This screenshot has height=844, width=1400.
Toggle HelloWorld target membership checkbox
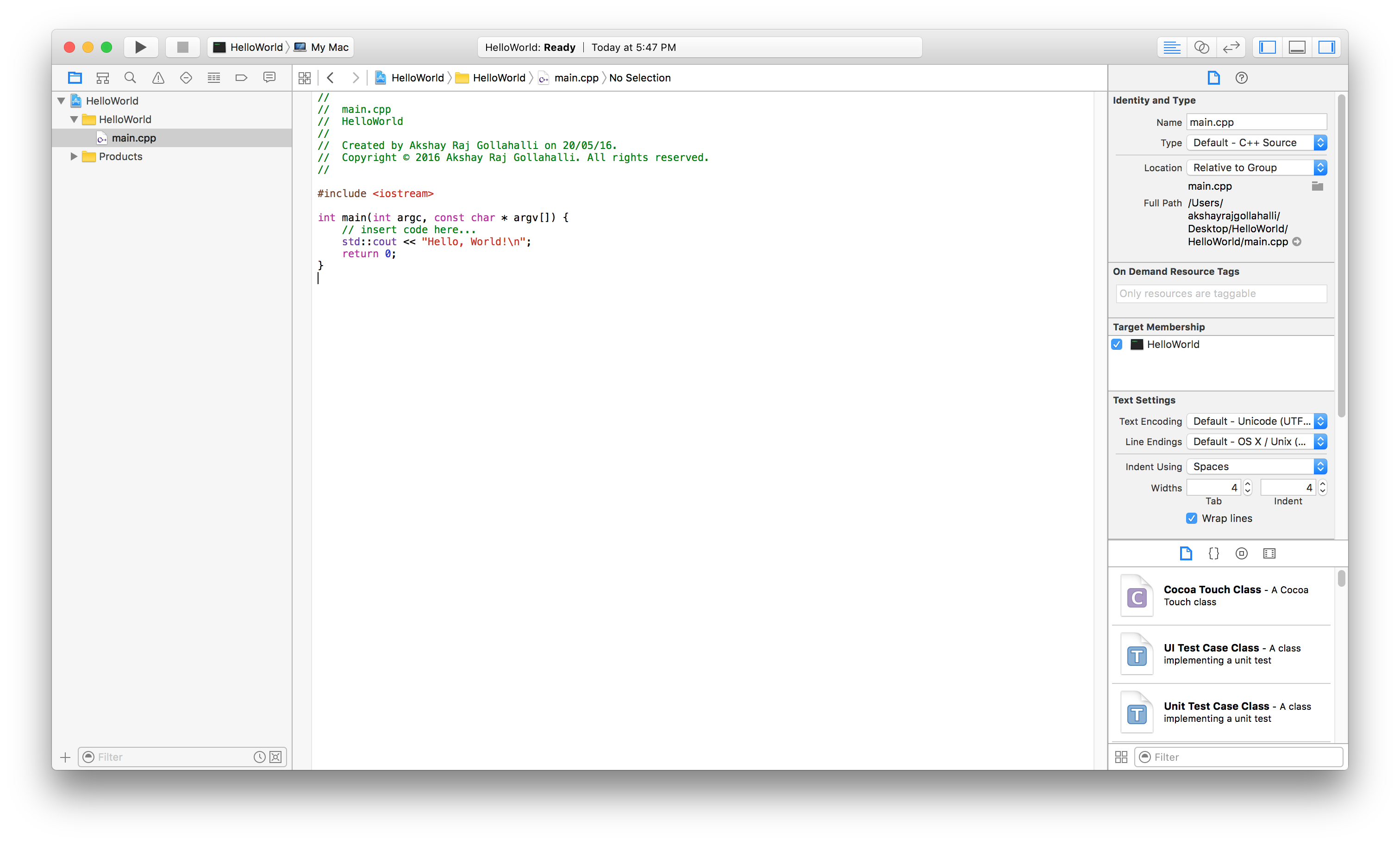coord(1117,344)
